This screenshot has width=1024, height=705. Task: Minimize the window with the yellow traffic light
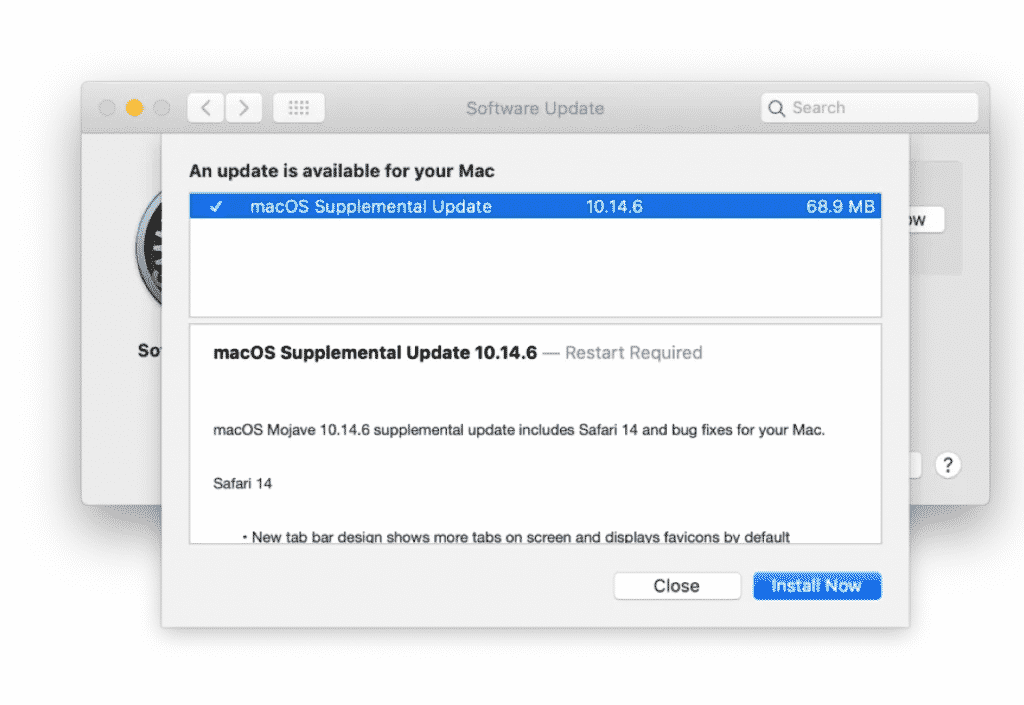pos(134,107)
